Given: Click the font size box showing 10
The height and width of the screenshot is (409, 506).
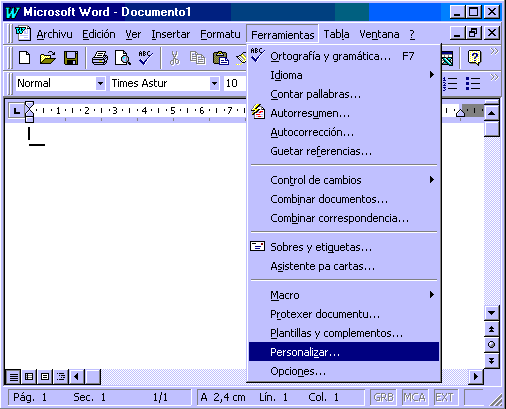Looking at the screenshot, I should 235,83.
